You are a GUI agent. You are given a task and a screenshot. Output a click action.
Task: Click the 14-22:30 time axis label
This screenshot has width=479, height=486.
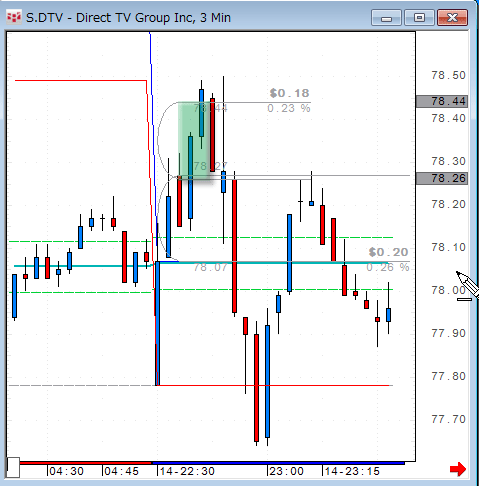(x=187, y=471)
